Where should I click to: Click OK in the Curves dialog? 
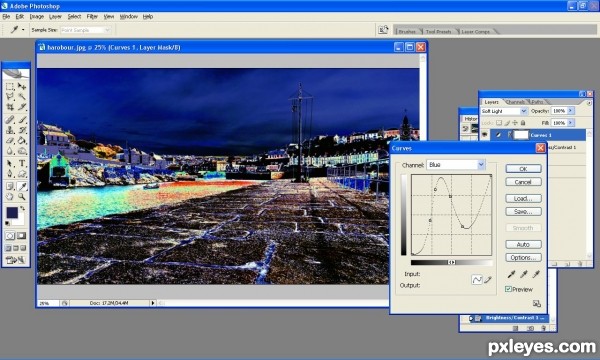click(523, 169)
